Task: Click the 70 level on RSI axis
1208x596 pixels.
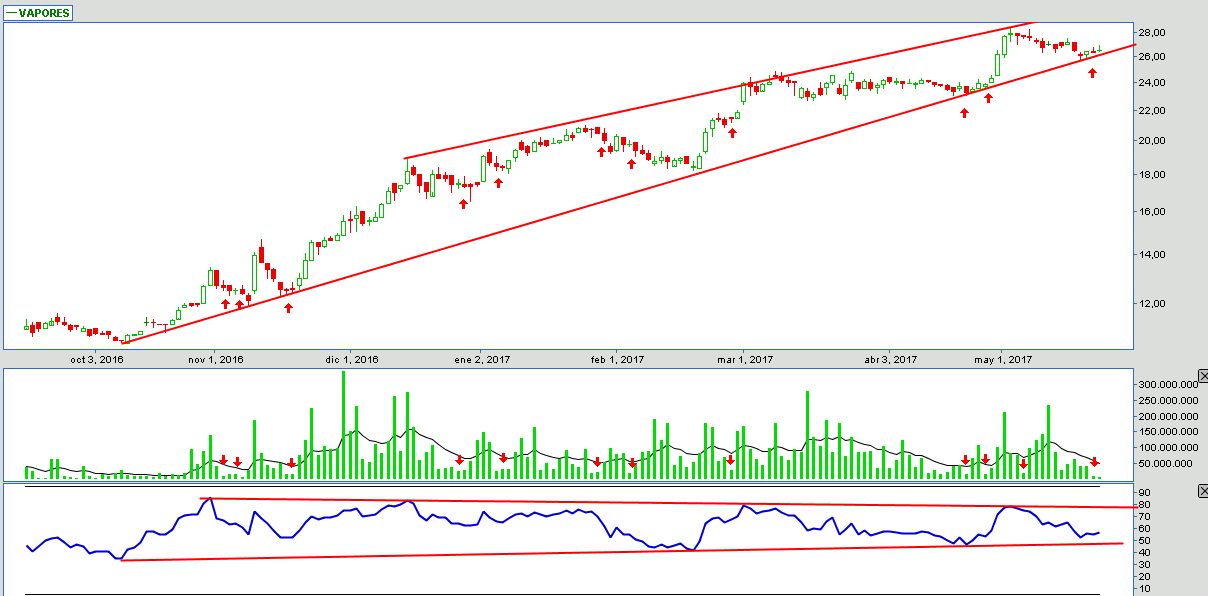Action: (x=1146, y=517)
